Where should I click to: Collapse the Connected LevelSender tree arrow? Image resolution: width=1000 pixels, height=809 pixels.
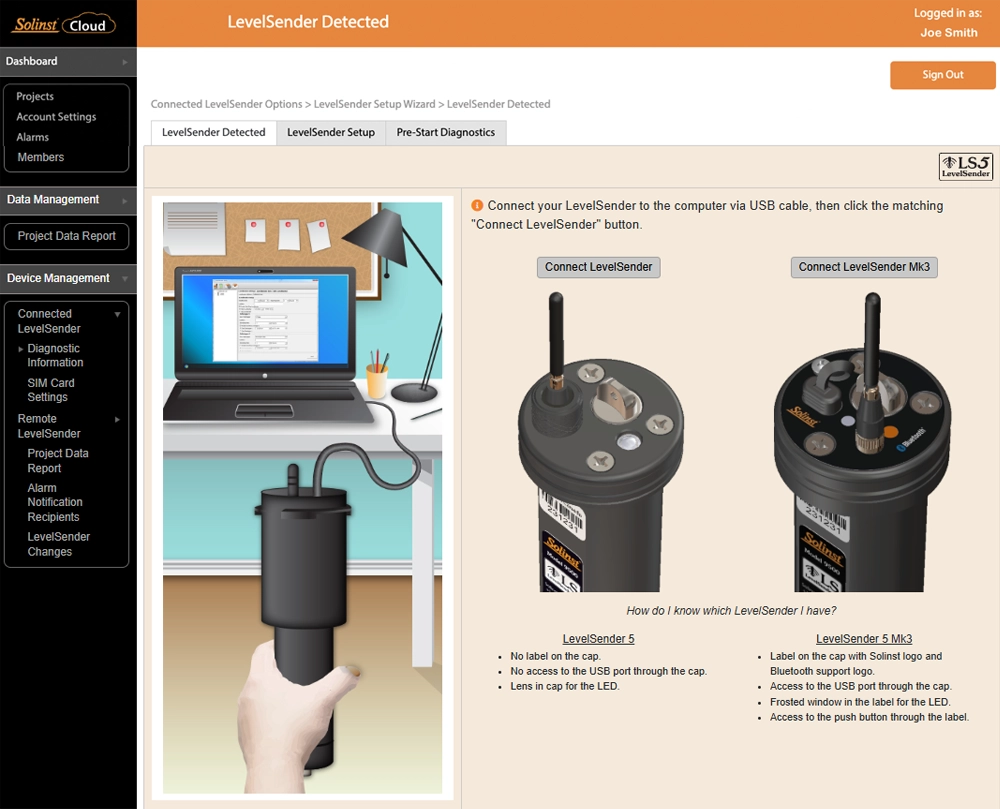click(x=117, y=314)
